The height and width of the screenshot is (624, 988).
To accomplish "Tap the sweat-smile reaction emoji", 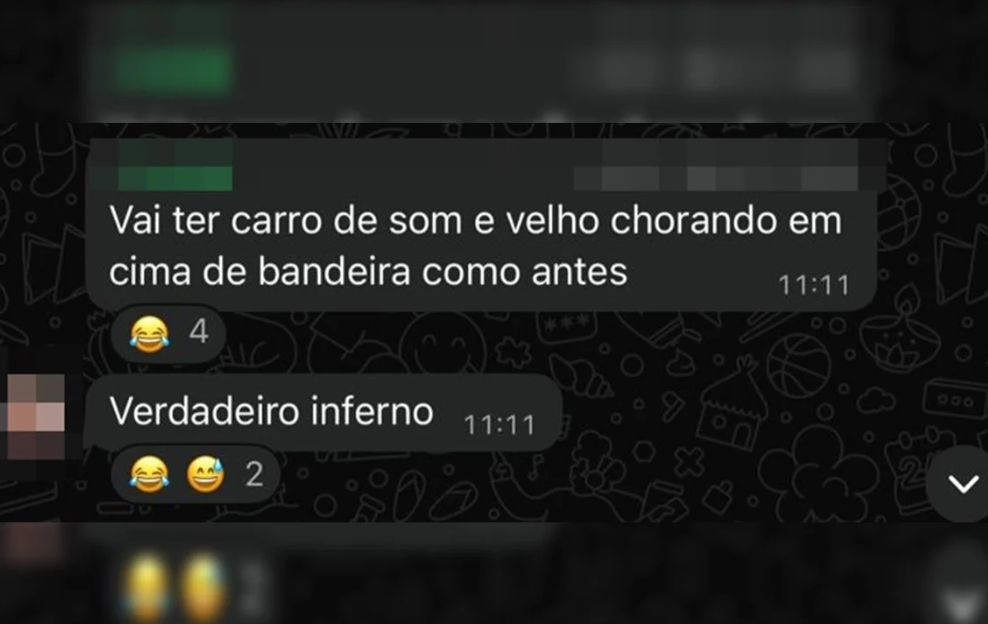I will [205, 474].
